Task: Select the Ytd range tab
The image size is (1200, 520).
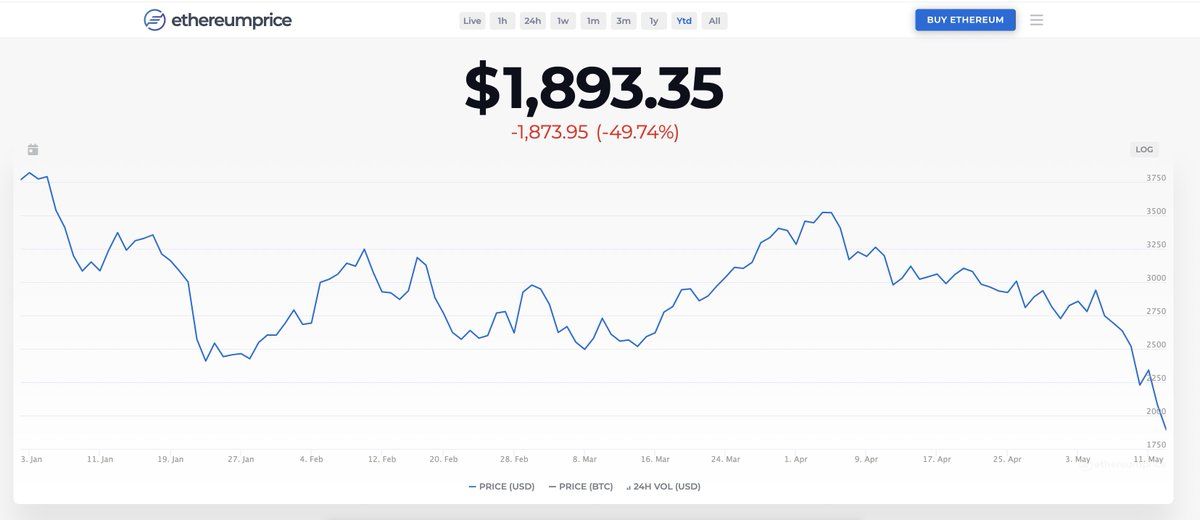Action: point(684,21)
